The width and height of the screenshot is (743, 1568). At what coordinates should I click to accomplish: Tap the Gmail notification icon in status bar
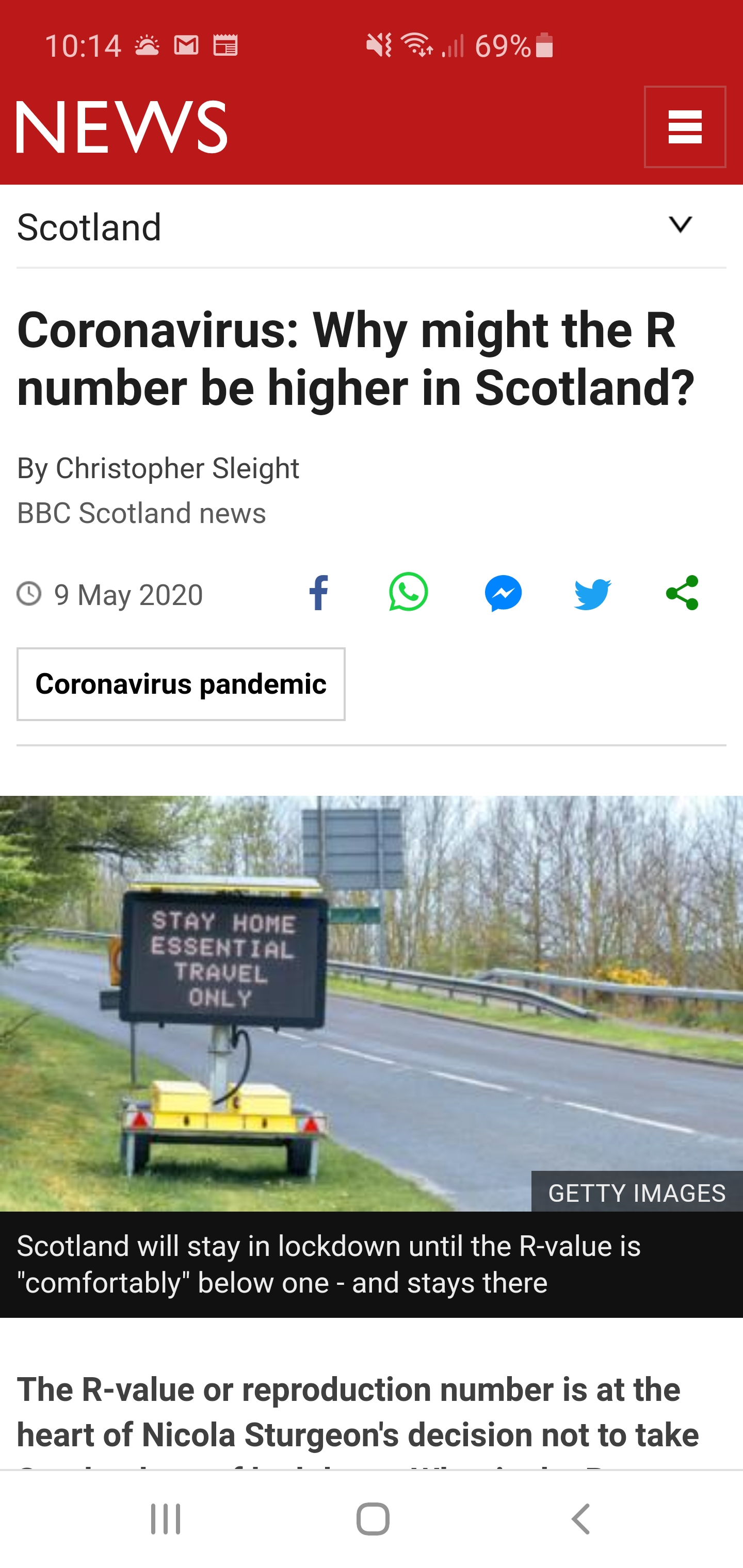[186, 45]
